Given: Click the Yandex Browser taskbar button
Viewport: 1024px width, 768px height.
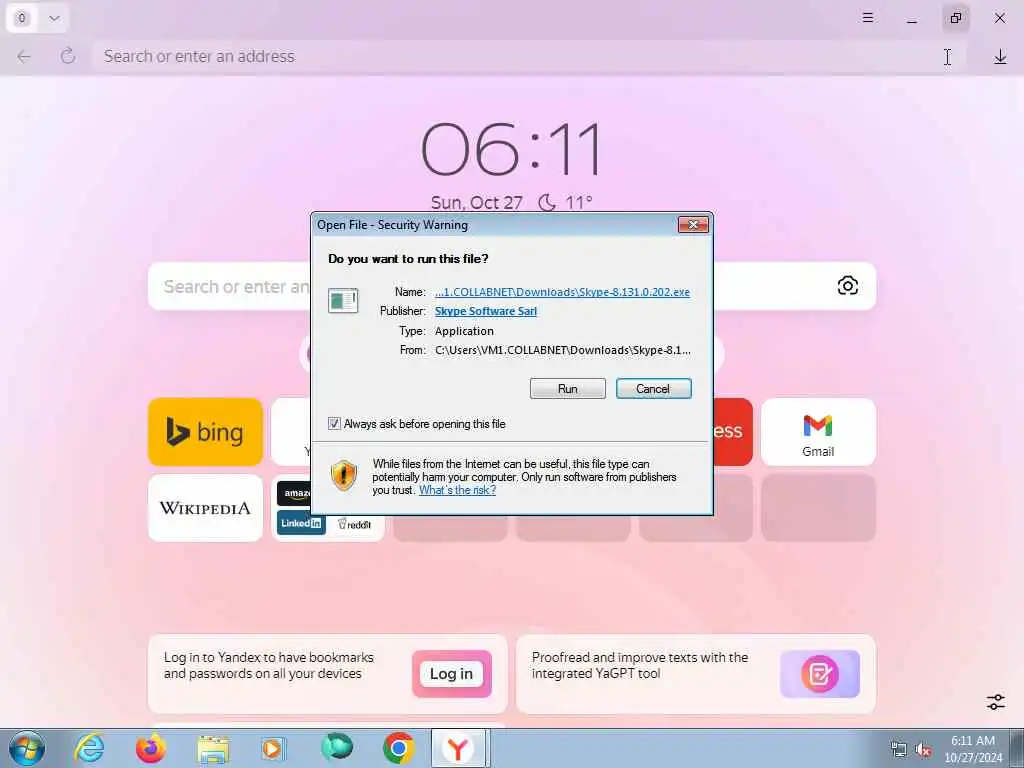Looking at the screenshot, I should coord(458,748).
